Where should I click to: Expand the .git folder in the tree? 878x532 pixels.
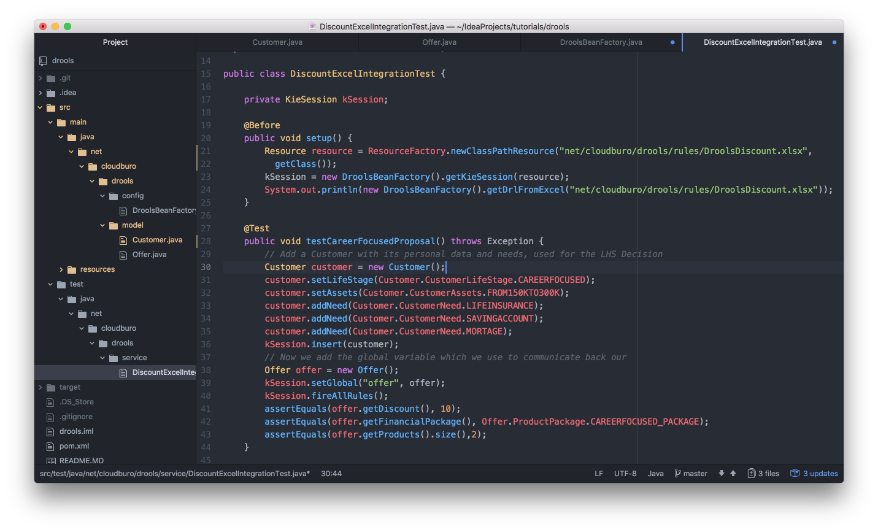(40, 78)
